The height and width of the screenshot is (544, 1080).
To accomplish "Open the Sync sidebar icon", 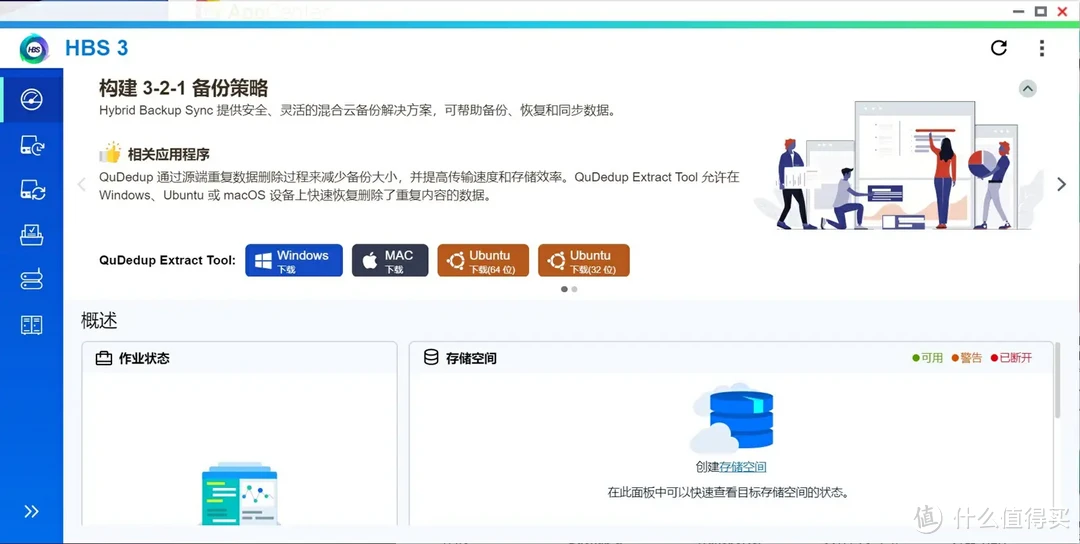I will 32,189.
